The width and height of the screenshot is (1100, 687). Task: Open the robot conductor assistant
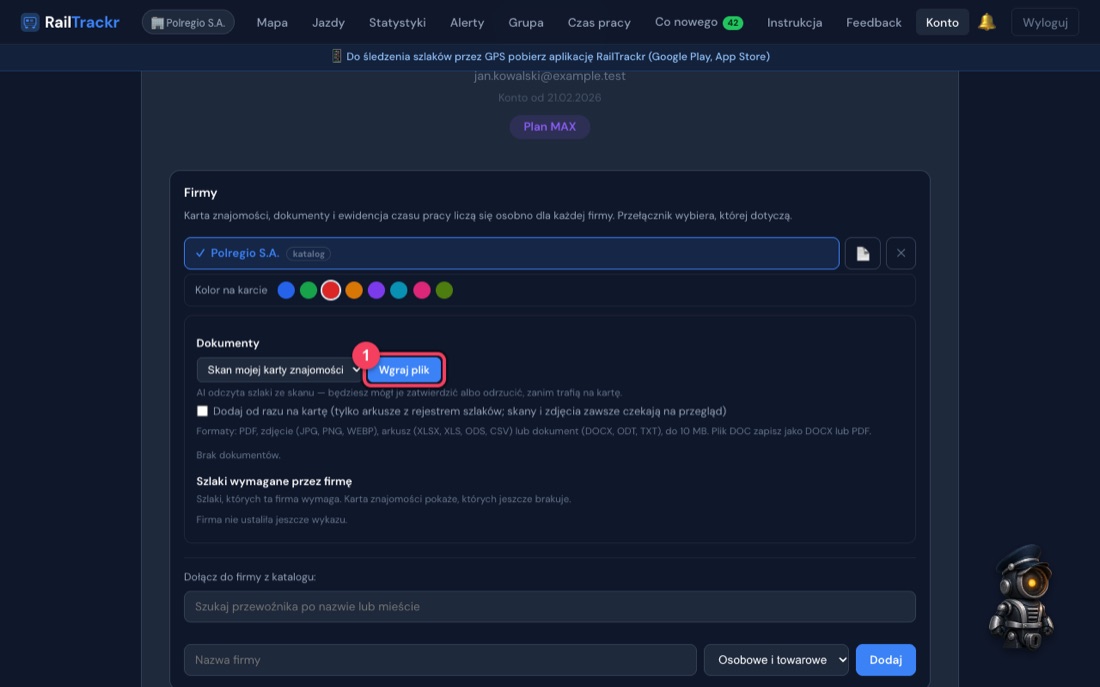1021,596
